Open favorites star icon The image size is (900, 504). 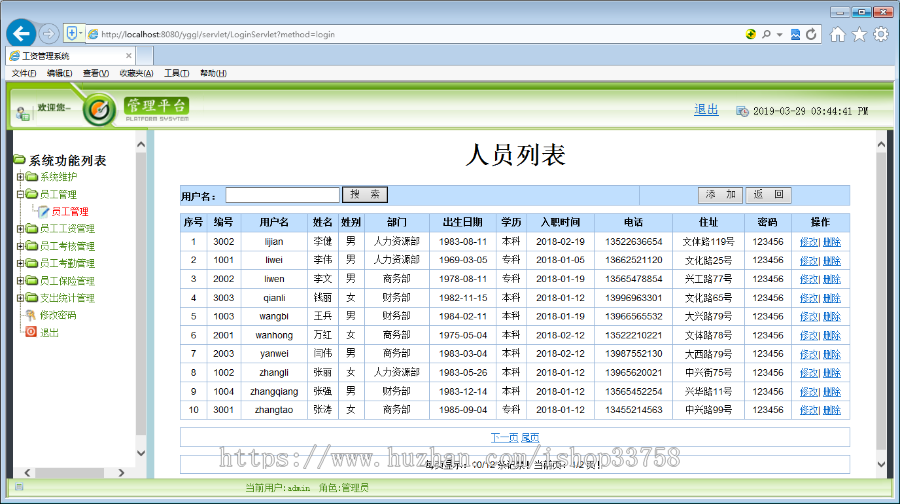[859, 34]
